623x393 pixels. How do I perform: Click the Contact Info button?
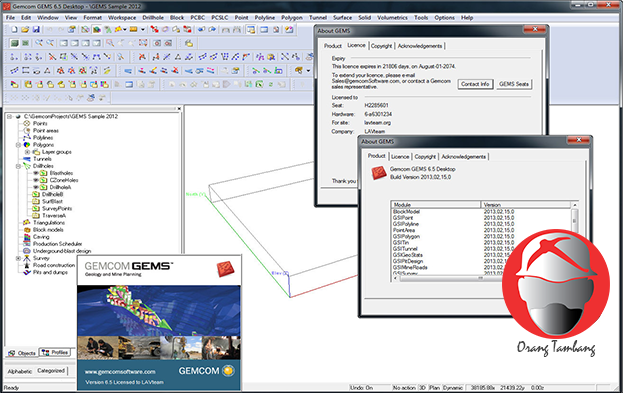pos(475,84)
